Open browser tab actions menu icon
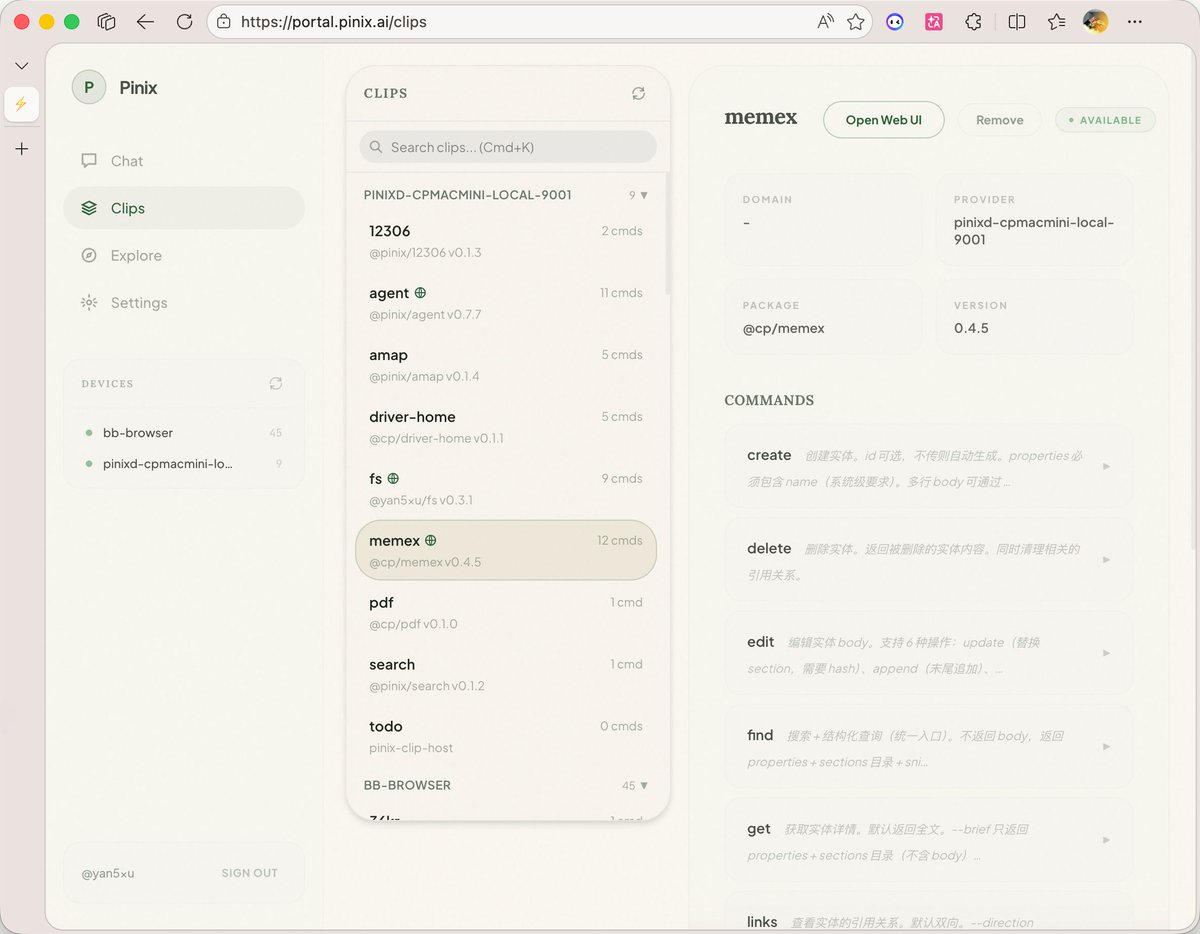Screen dimensions: 1200x934 (106, 22)
